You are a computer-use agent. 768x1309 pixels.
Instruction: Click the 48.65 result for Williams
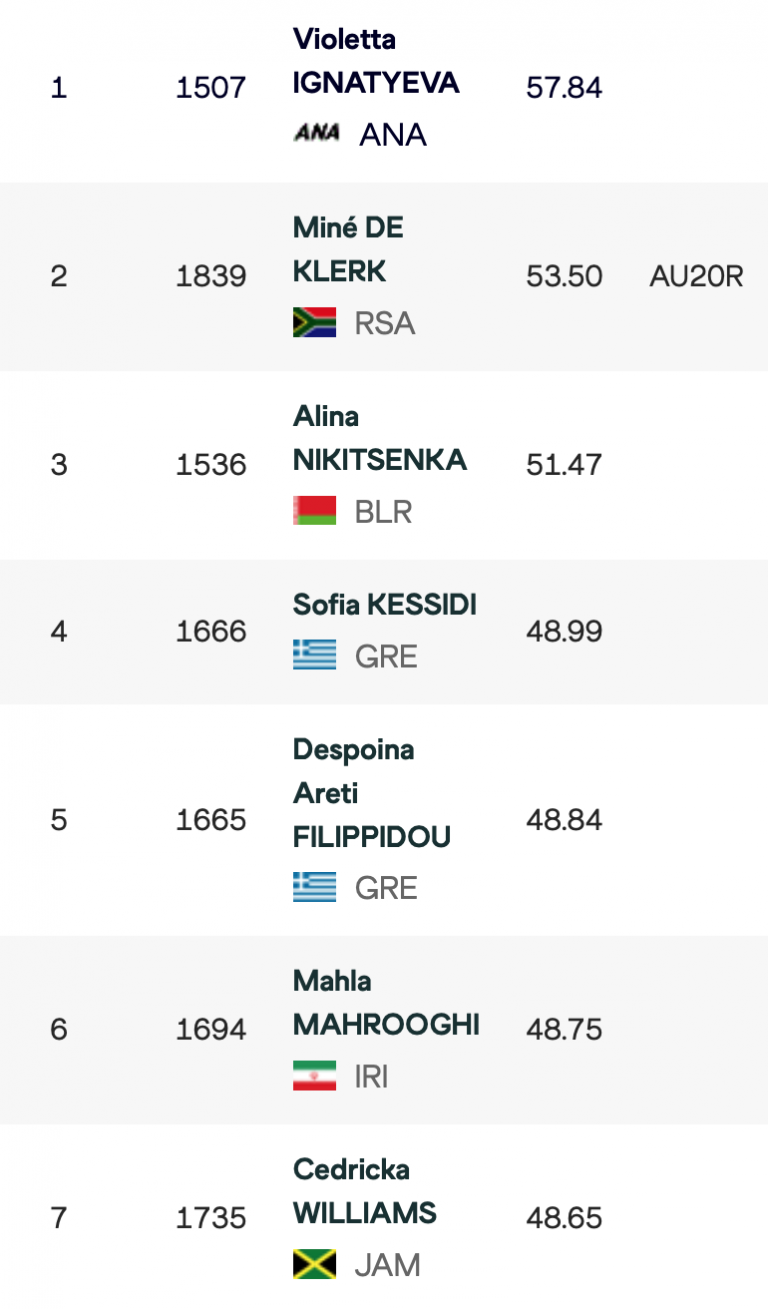coord(564,1218)
